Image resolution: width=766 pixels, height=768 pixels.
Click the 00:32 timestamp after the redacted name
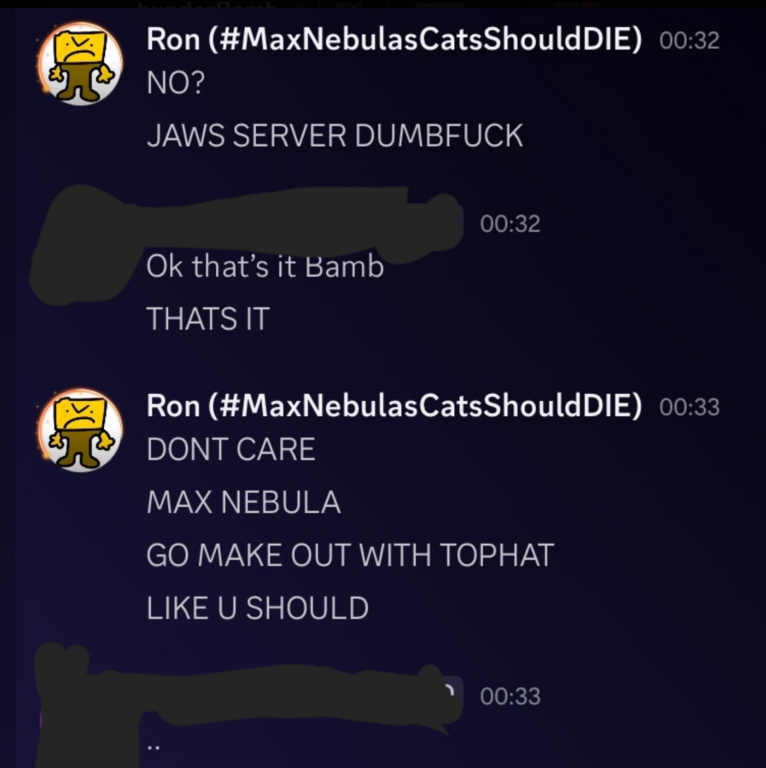click(510, 224)
